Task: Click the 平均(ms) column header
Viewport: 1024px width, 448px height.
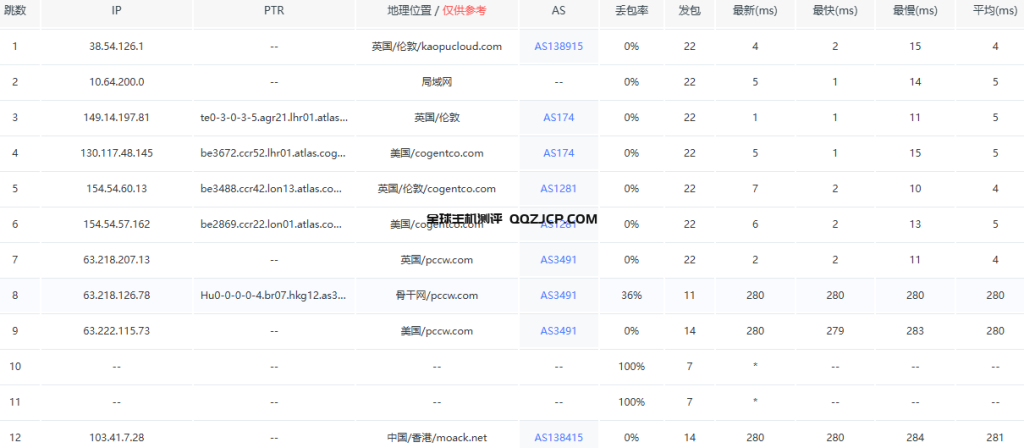Action: click(995, 10)
